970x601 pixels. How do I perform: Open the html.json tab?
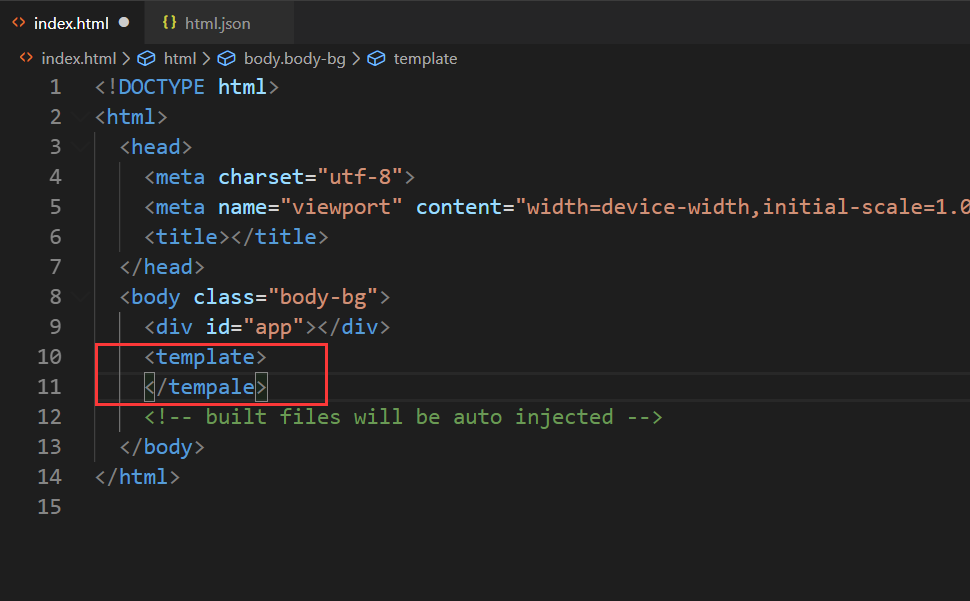point(218,23)
